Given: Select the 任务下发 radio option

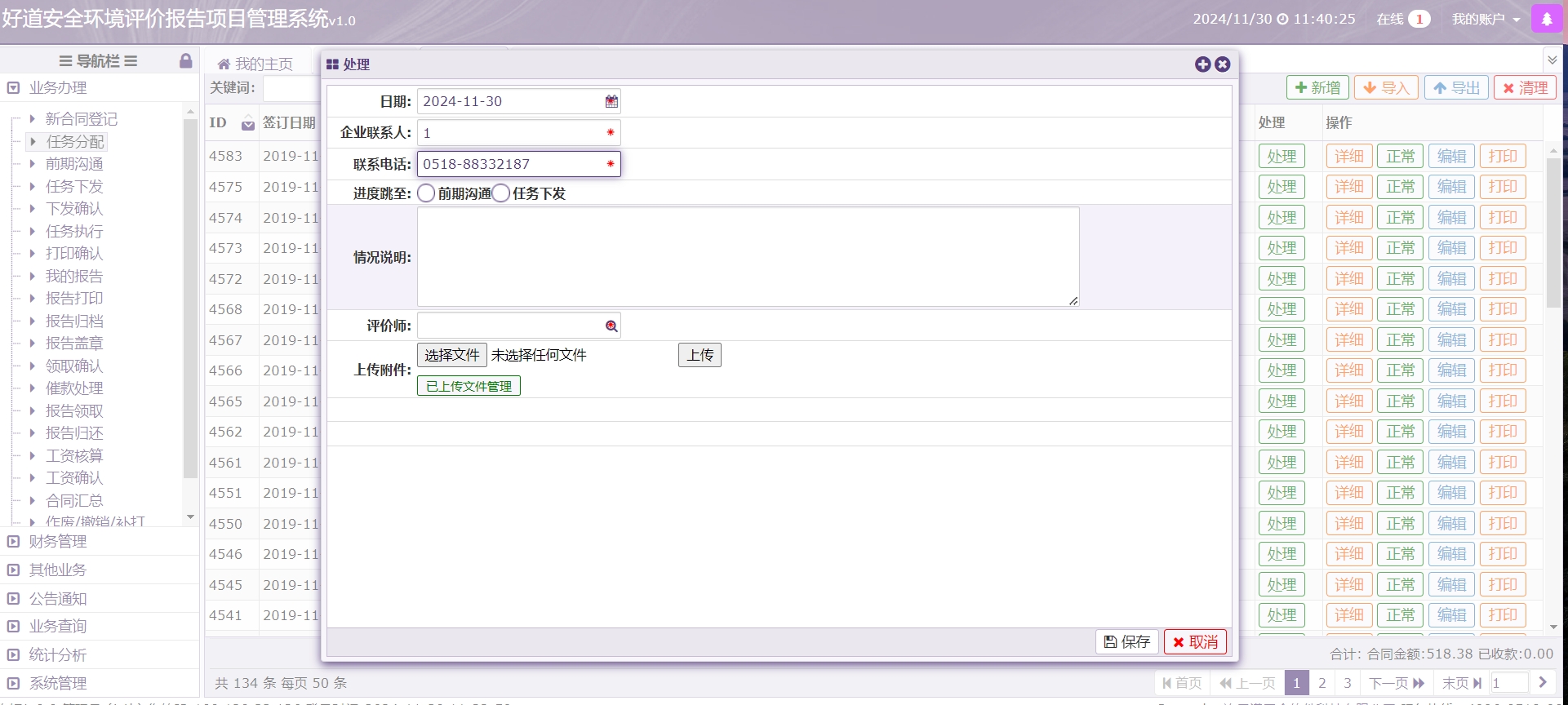Looking at the screenshot, I should click(501, 193).
